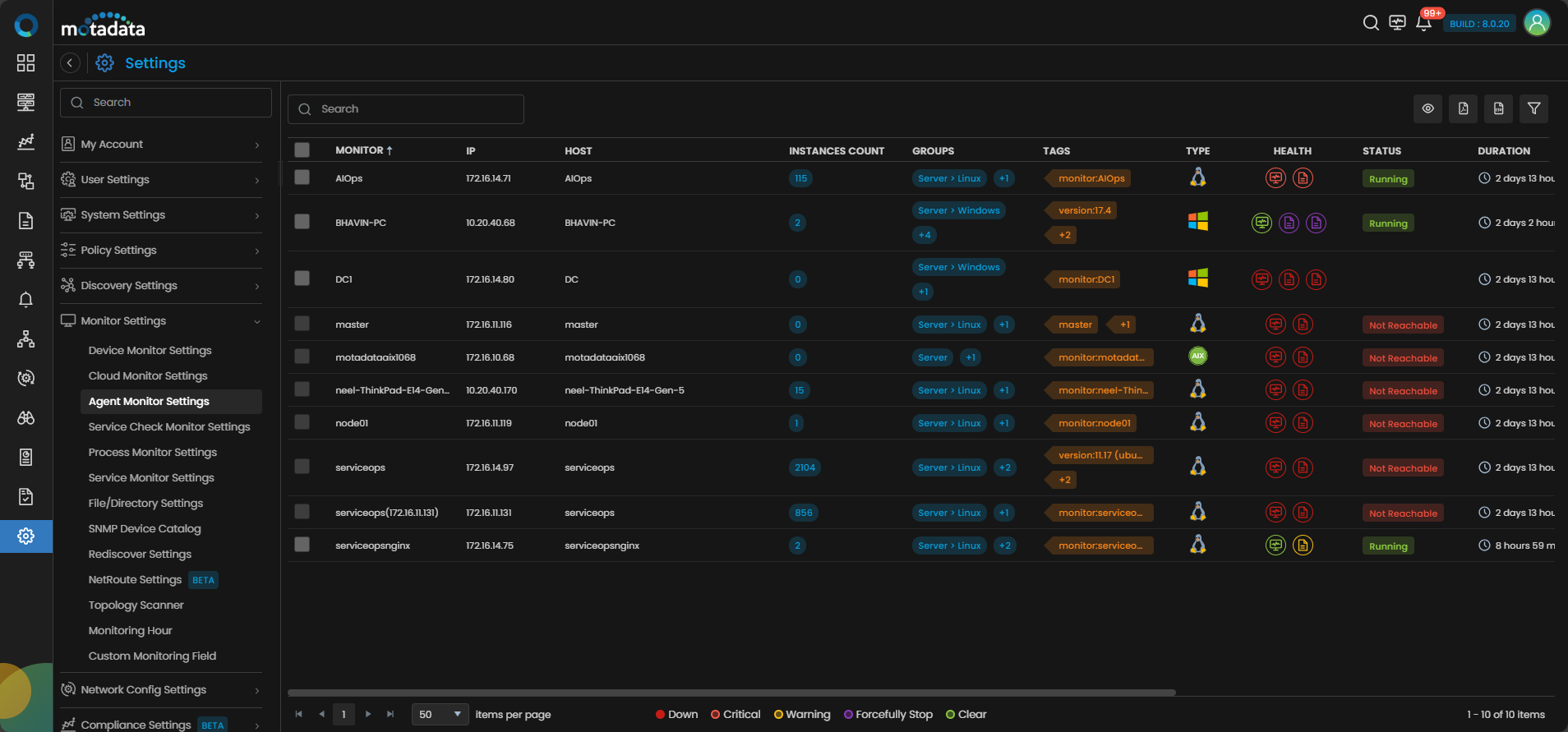Expand Discovery Settings section
The height and width of the screenshot is (732, 1568).
(161, 286)
